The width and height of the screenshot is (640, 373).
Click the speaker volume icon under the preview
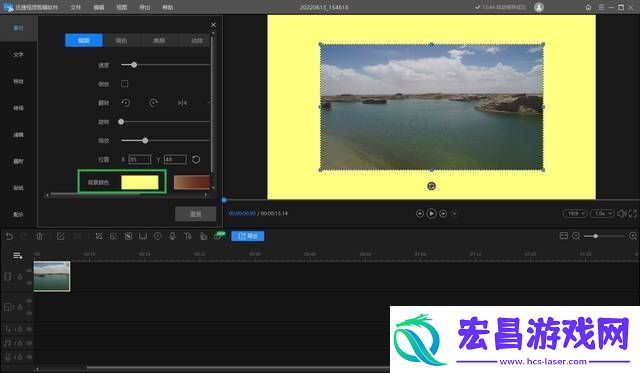[x=622, y=213]
